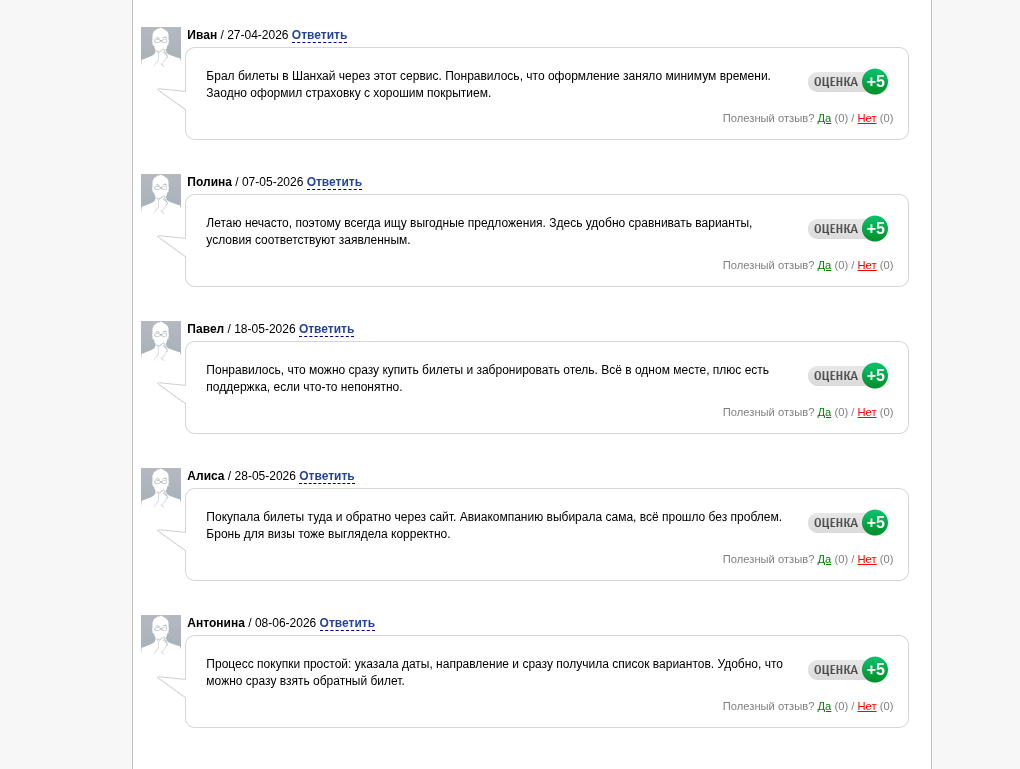This screenshot has height=769, width=1020.
Task: Vote Да on Антонина's review
Action: (x=824, y=707)
